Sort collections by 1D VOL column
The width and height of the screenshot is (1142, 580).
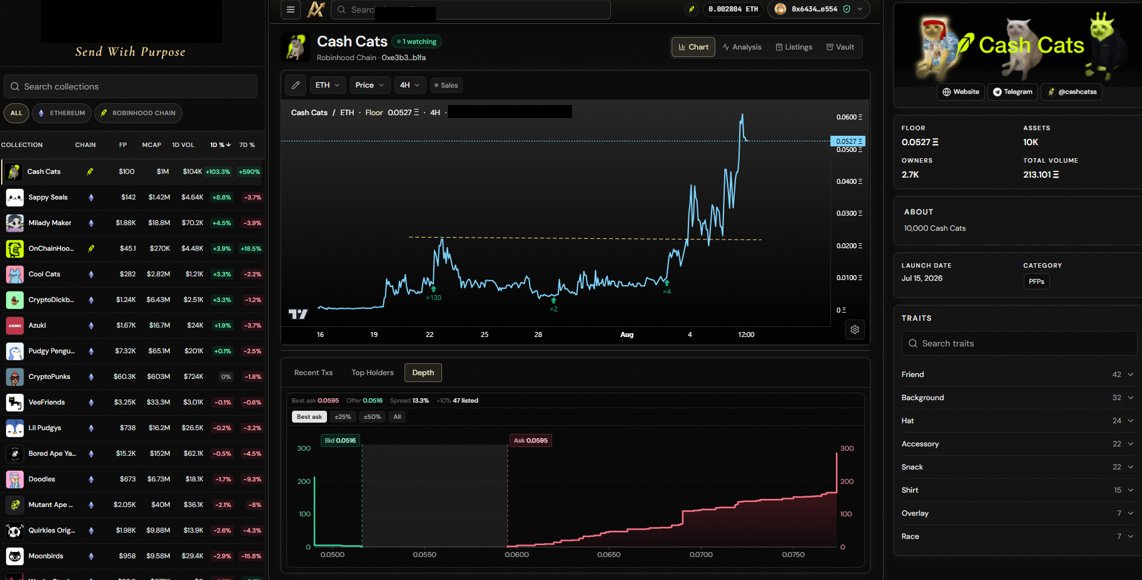pos(183,145)
